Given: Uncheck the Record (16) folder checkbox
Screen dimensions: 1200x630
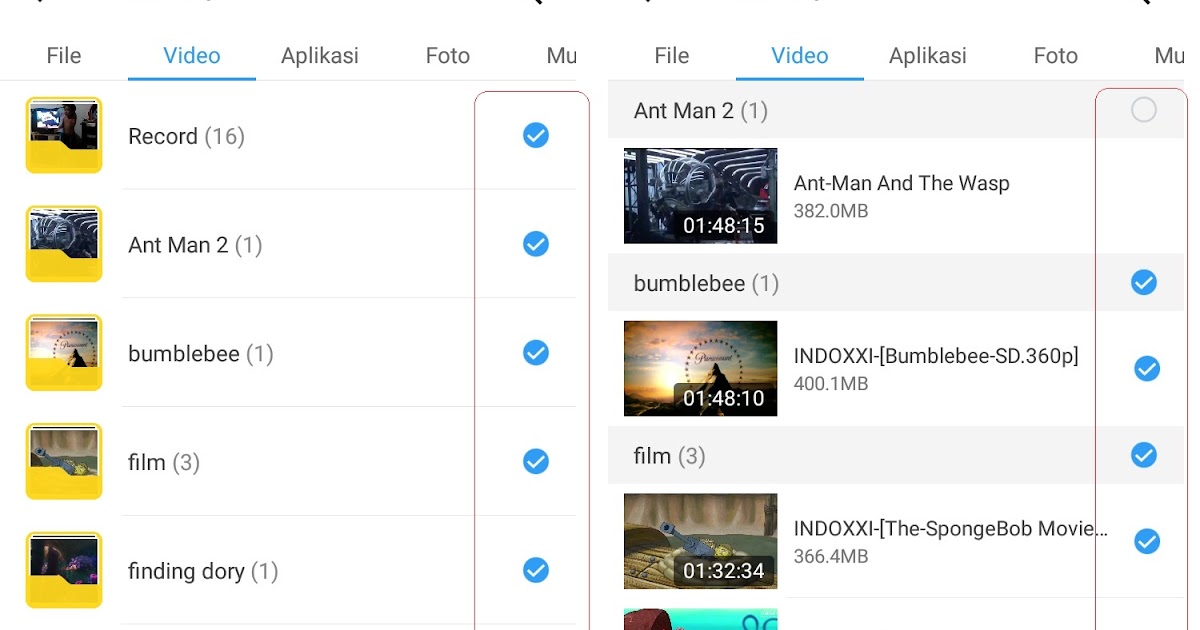Looking at the screenshot, I should [536, 135].
